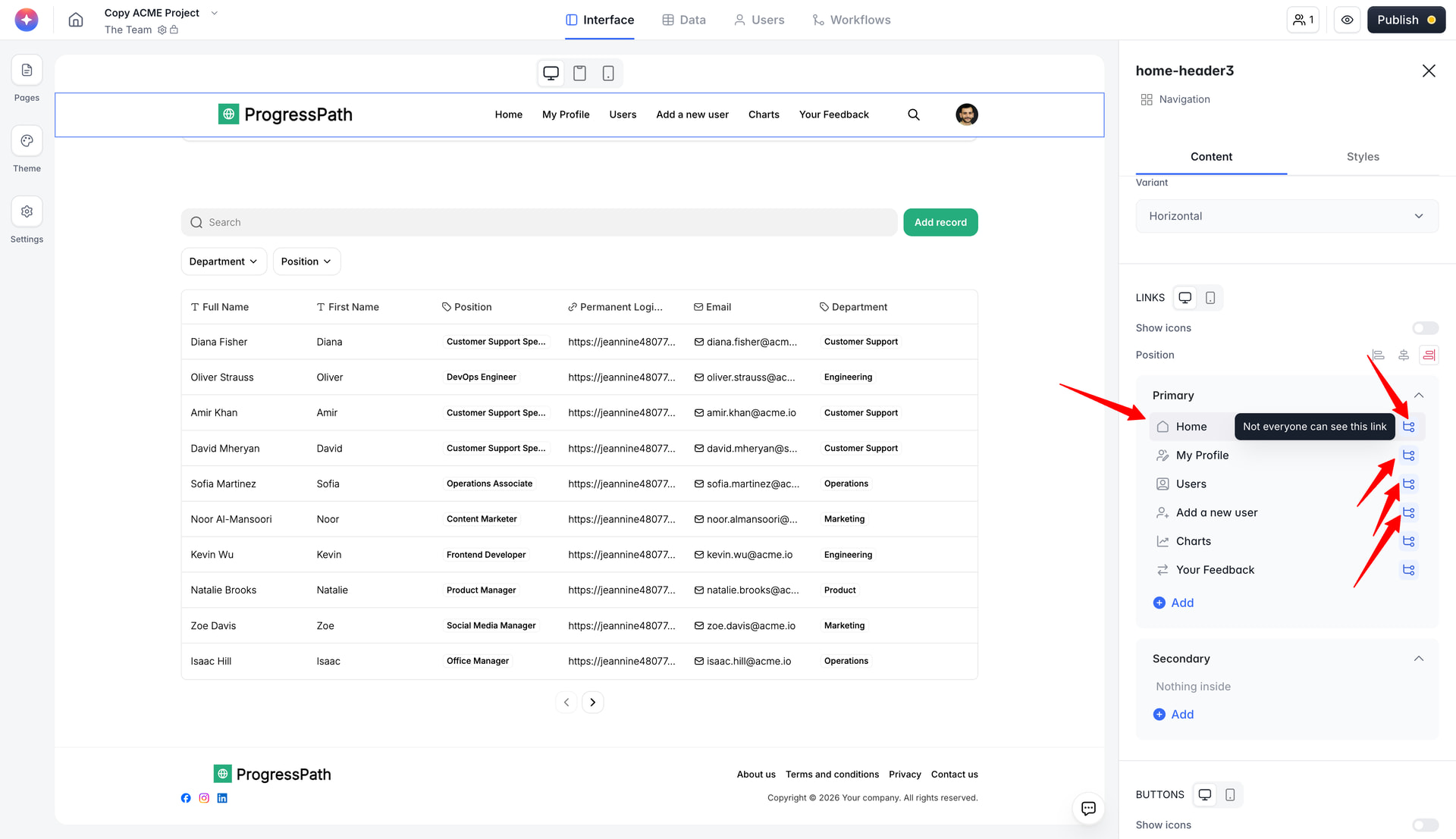1456x839 pixels.
Task: Click the header search magnifier icon
Action: (913, 114)
